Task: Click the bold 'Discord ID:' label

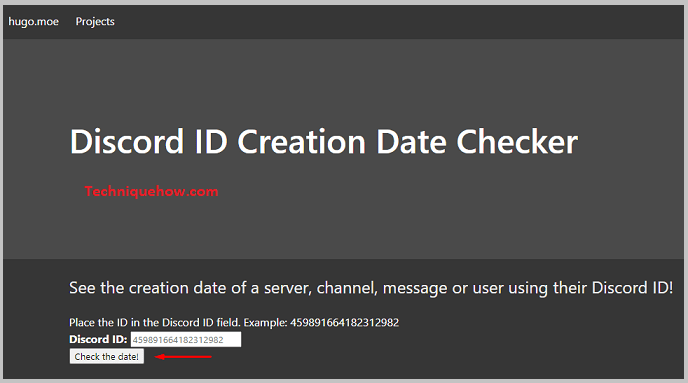Action: [98, 340]
